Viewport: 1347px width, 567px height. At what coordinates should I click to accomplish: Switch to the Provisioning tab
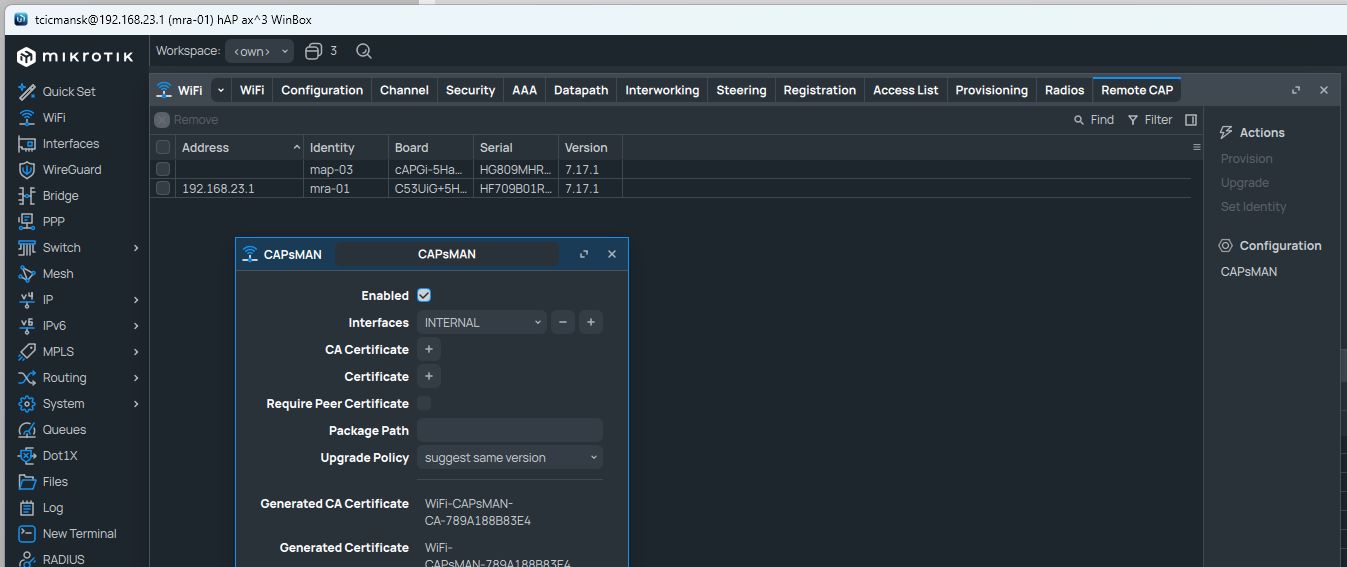click(991, 90)
